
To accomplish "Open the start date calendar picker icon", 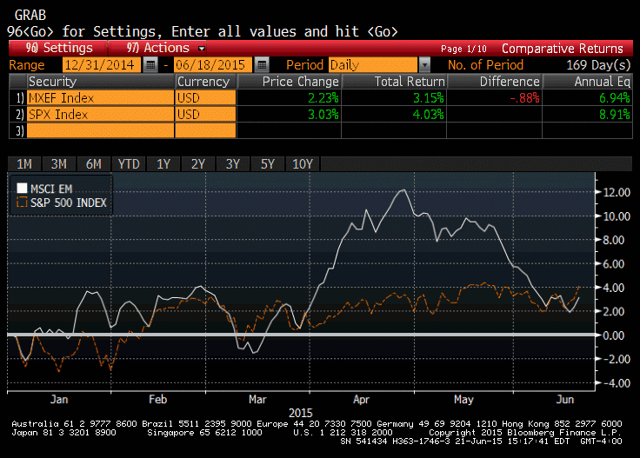I will tap(150, 64).
